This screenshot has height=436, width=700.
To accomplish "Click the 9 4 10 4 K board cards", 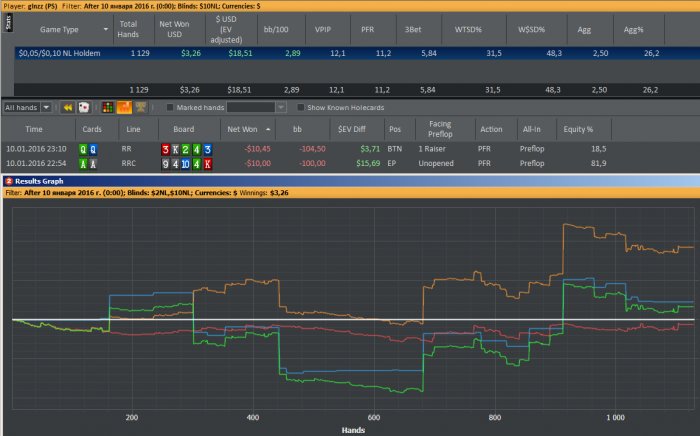I will [187, 164].
